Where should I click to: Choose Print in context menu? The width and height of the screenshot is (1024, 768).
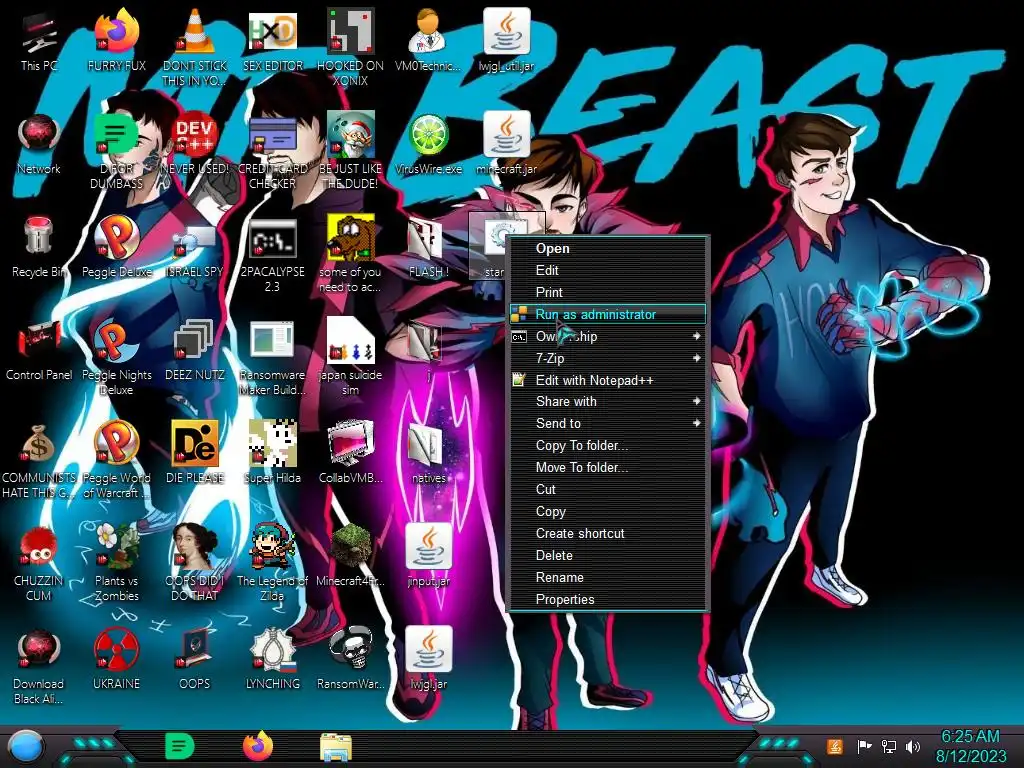(607, 292)
